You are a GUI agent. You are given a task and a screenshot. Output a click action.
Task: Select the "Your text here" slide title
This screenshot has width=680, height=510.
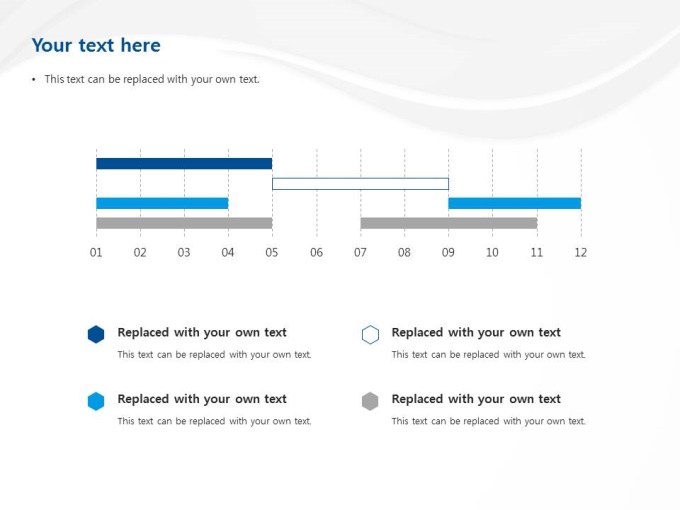[x=96, y=45]
